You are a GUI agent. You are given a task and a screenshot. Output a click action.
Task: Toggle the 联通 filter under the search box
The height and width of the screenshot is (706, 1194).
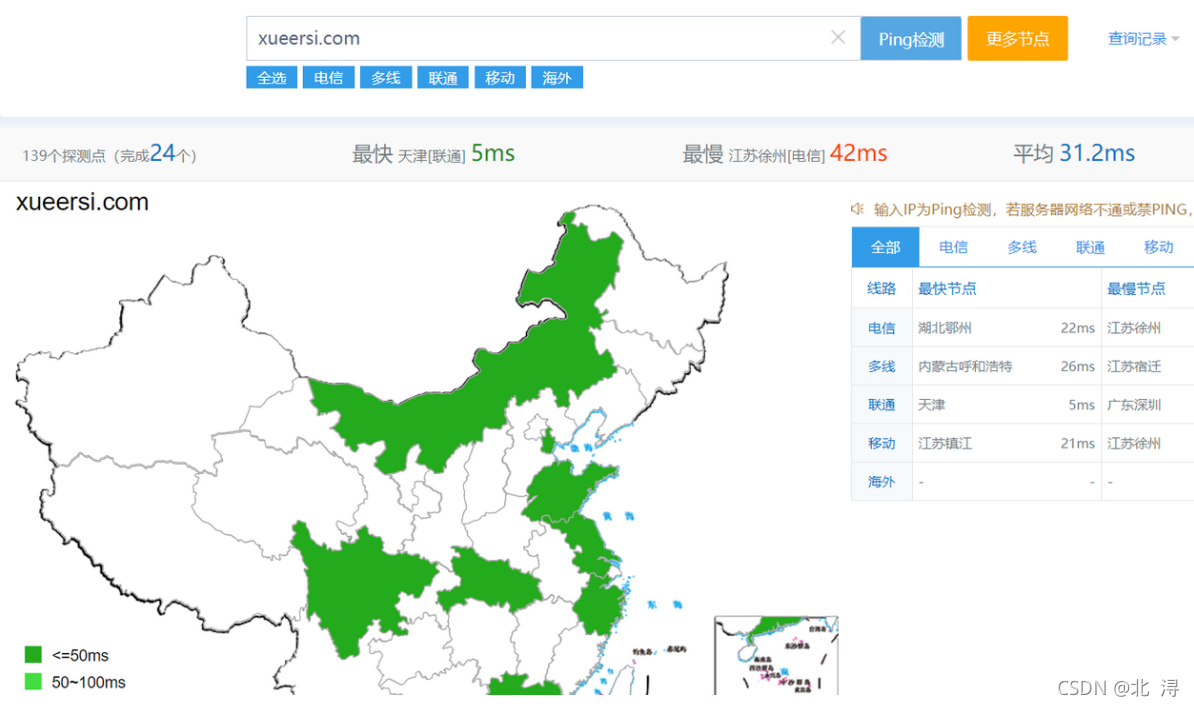(x=443, y=78)
